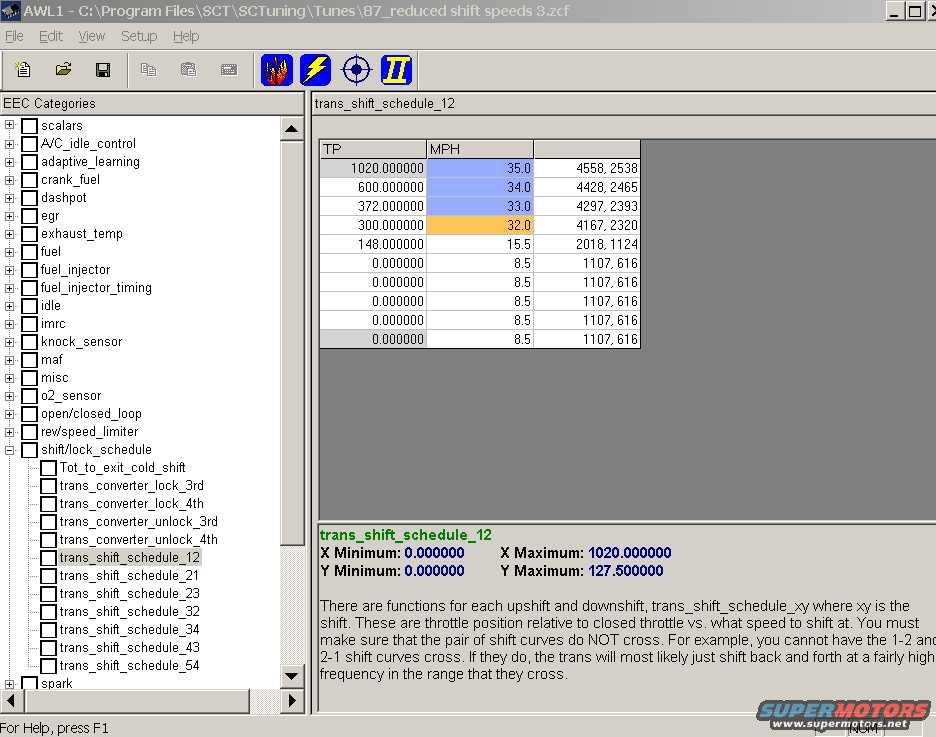Click the yellow II toolbar icon
The height and width of the screenshot is (737, 936).
[396, 70]
